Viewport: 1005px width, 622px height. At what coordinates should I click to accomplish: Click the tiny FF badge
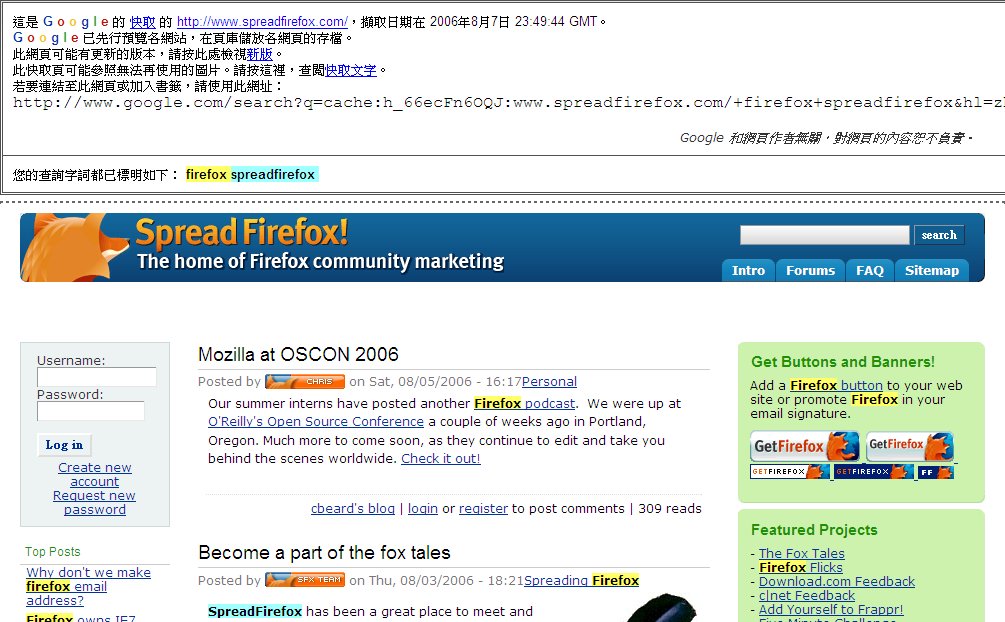(x=936, y=472)
